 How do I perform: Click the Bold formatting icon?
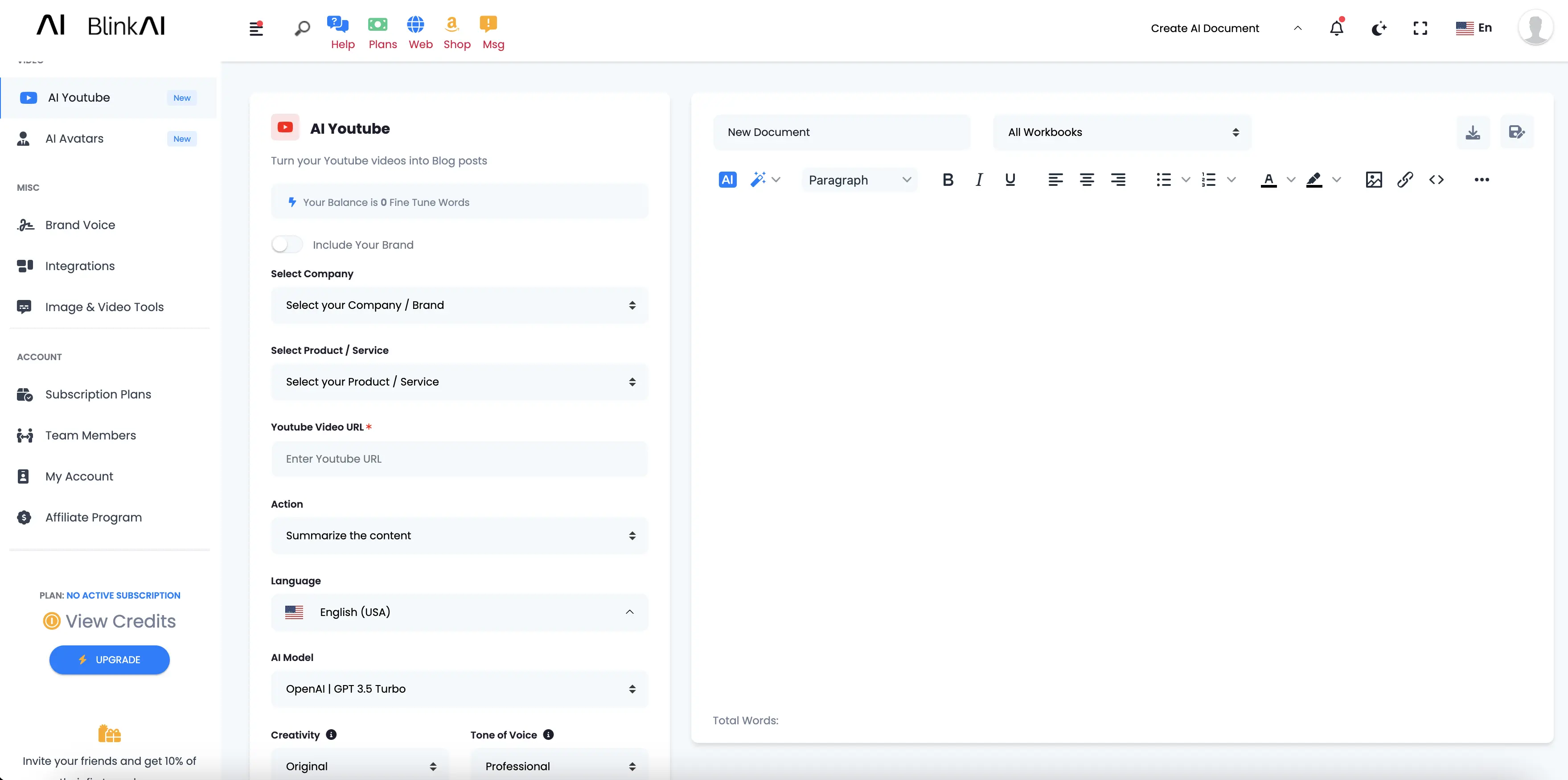pos(948,180)
